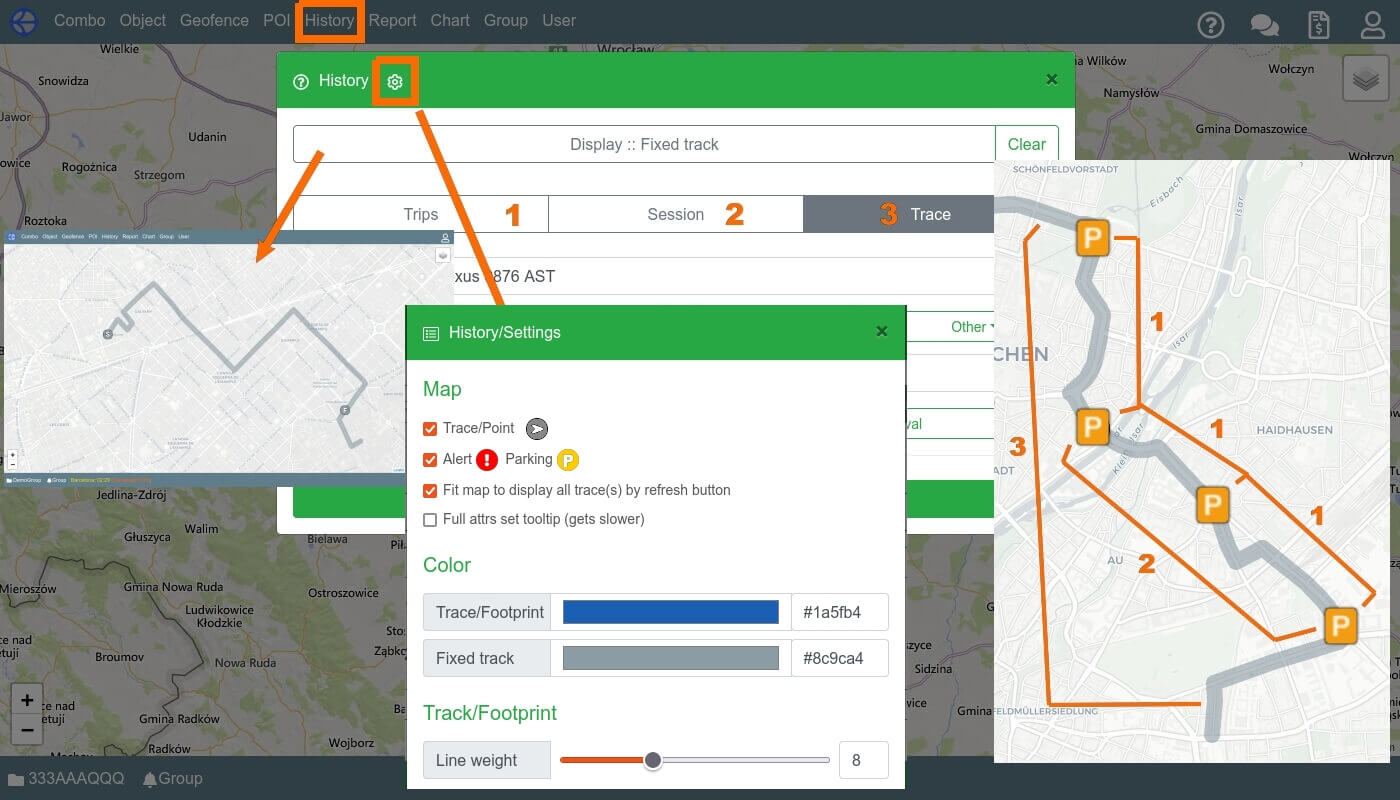Zoom in on the map

(27, 700)
